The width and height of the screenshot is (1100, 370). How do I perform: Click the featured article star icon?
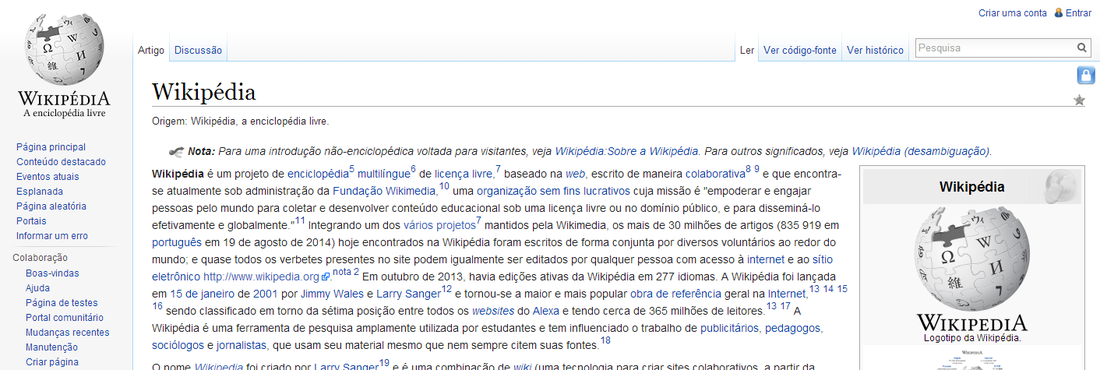coord(1080,100)
